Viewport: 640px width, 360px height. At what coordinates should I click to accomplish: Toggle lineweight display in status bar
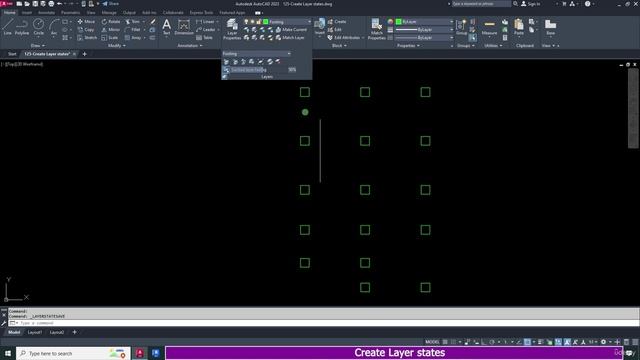pos(540,342)
